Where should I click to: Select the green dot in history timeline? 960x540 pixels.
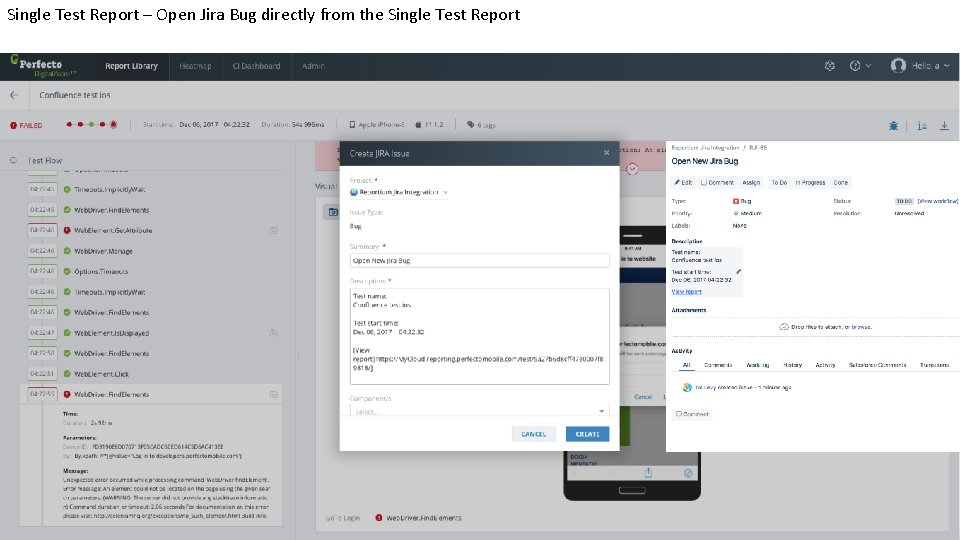pos(91,124)
